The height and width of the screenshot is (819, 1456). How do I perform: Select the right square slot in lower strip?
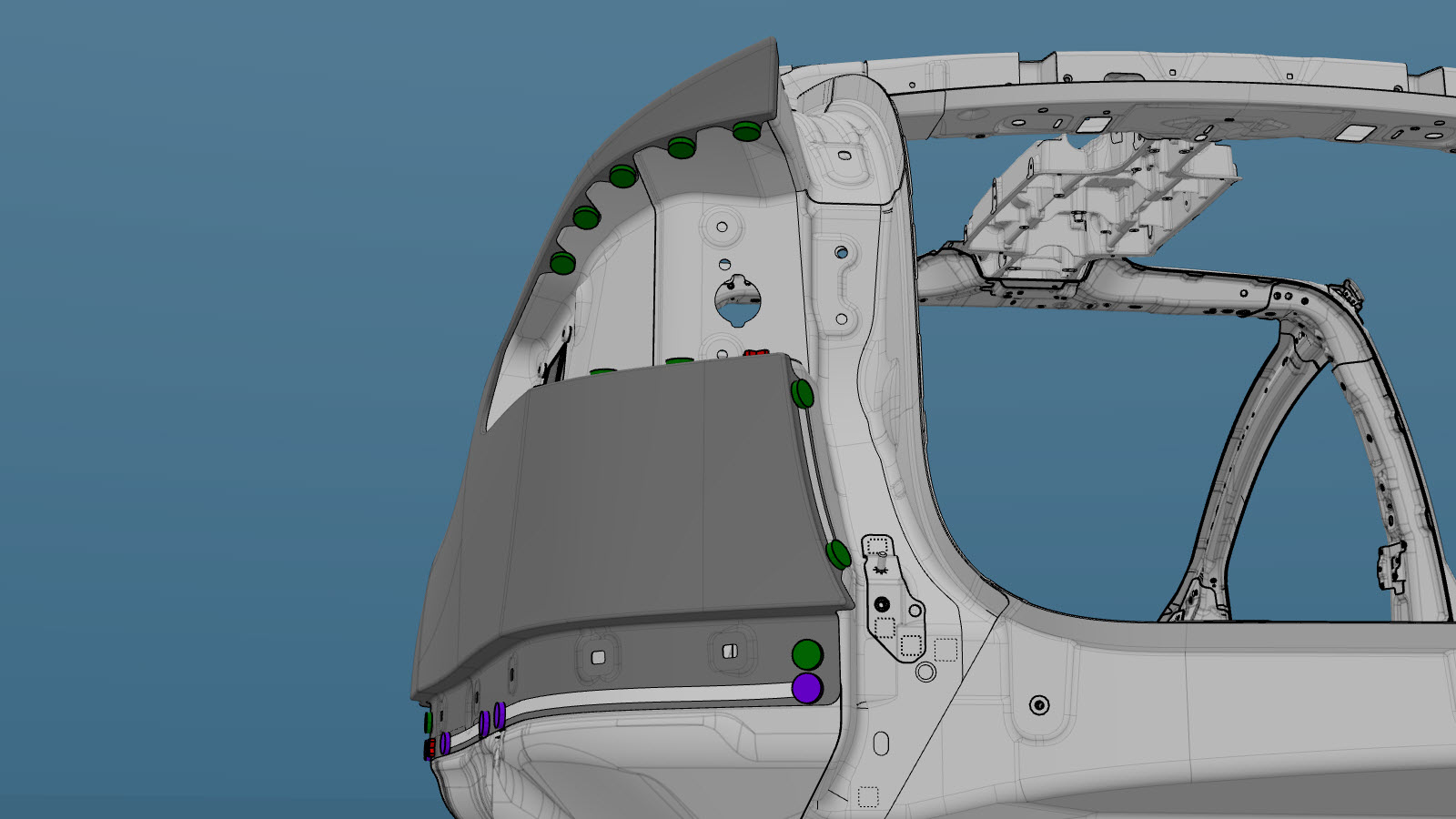729,652
